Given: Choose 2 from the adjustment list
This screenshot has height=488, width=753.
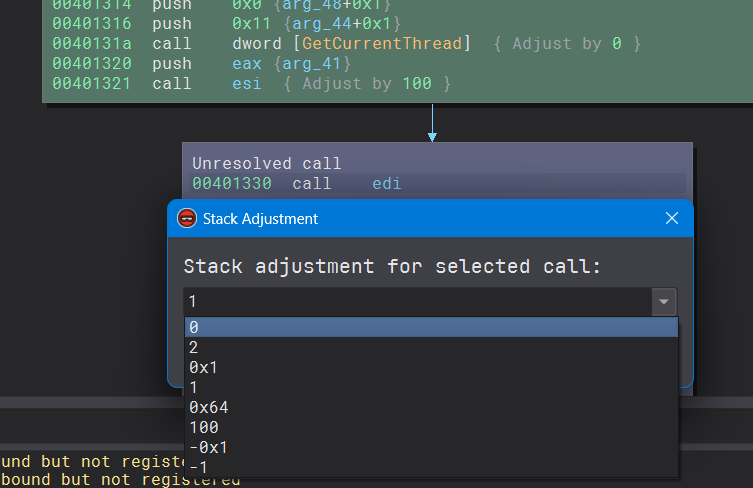Looking at the screenshot, I should (194, 347).
